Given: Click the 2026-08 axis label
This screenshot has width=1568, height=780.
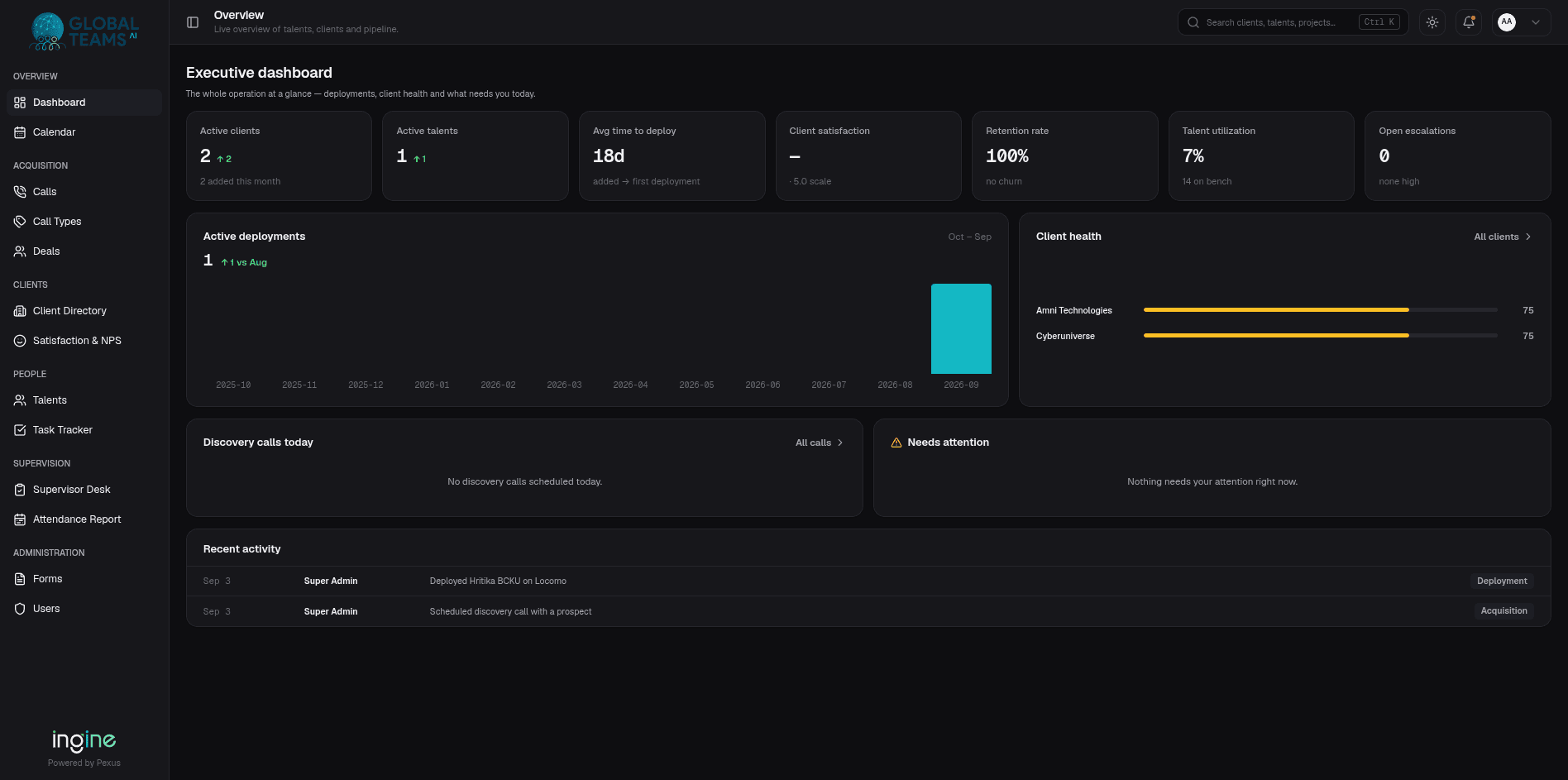Looking at the screenshot, I should (895, 385).
